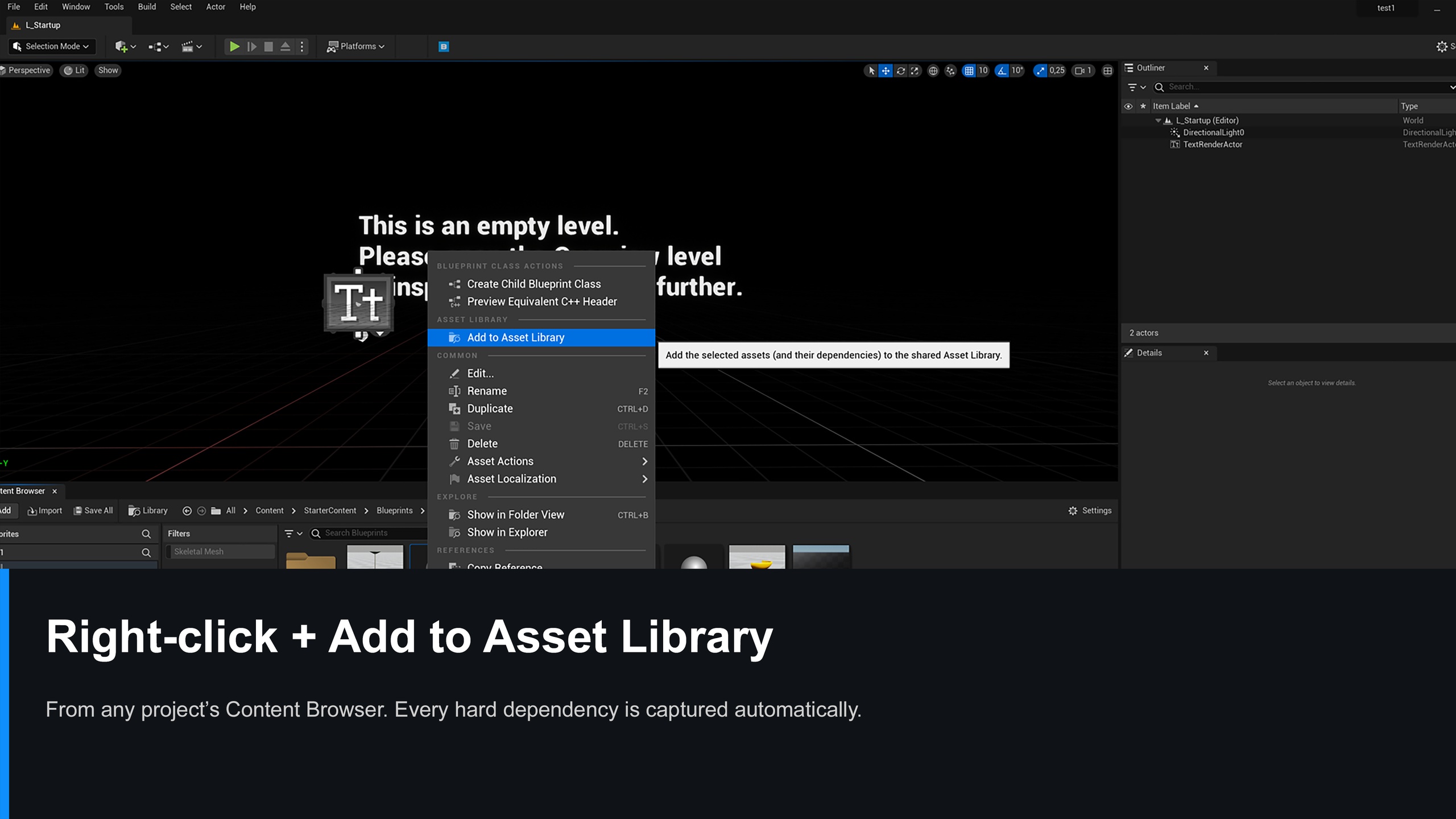Open the add content (cube plus) dropdown
This screenshot has height=819, width=1456.
[x=125, y=47]
